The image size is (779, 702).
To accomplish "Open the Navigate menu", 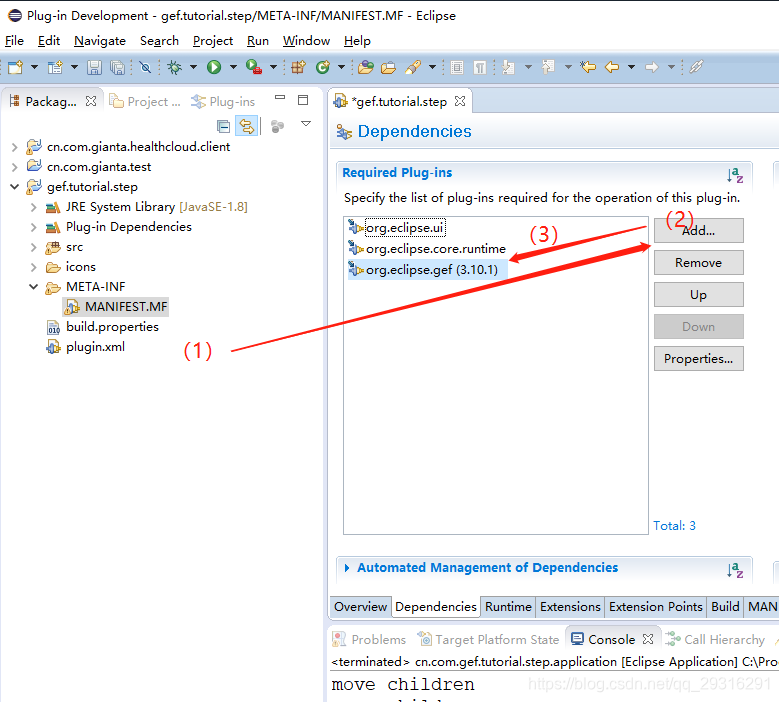I will tap(100, 41).
